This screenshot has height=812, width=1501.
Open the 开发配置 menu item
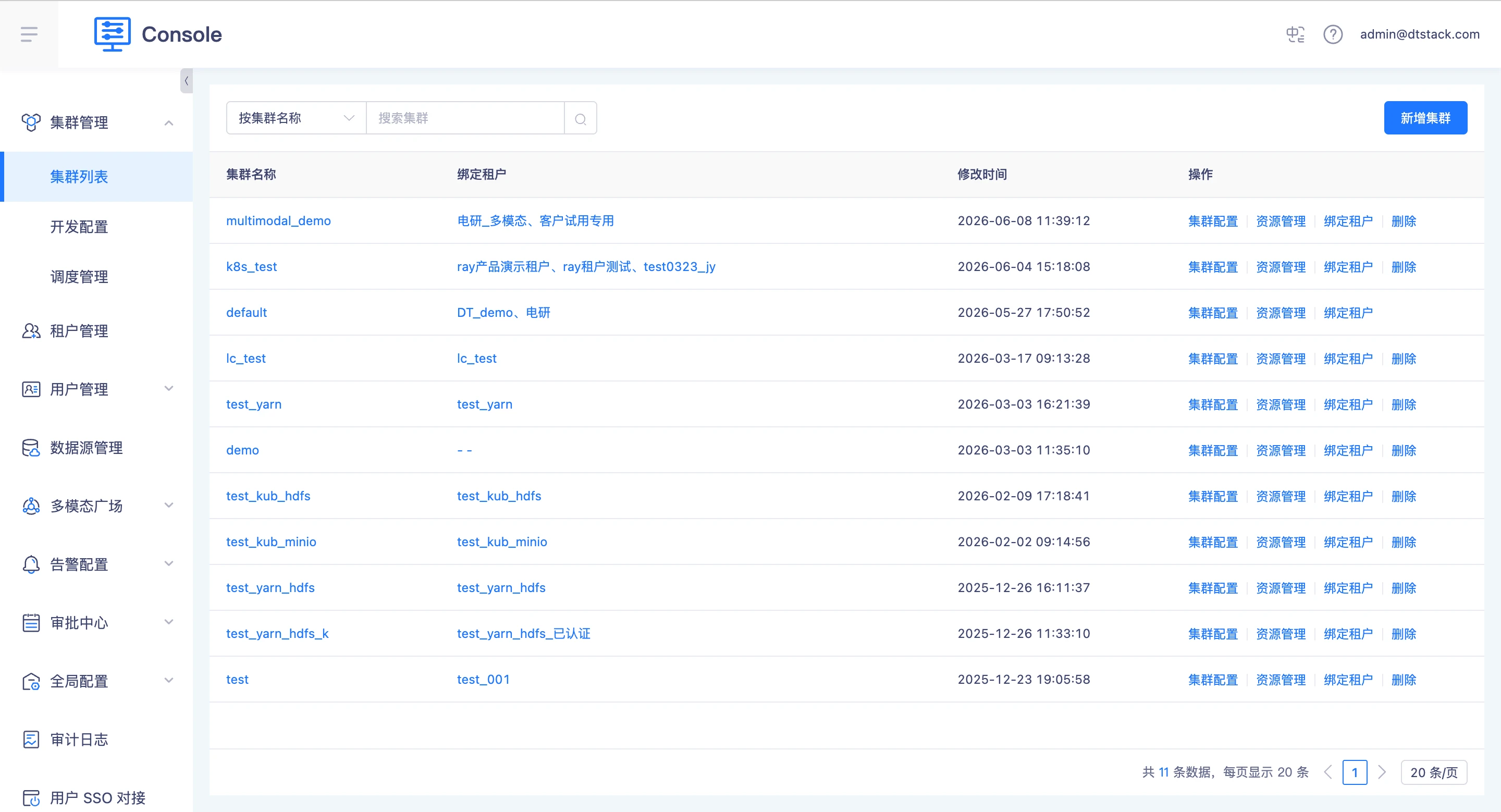tap(79, 227)
